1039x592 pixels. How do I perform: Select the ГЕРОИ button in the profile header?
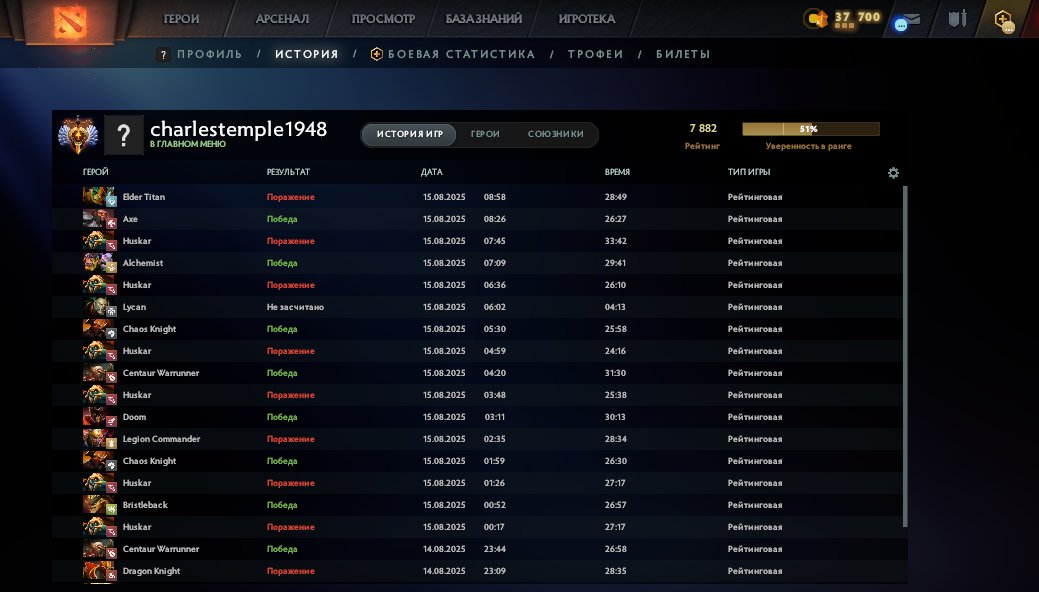pos(485,135)
